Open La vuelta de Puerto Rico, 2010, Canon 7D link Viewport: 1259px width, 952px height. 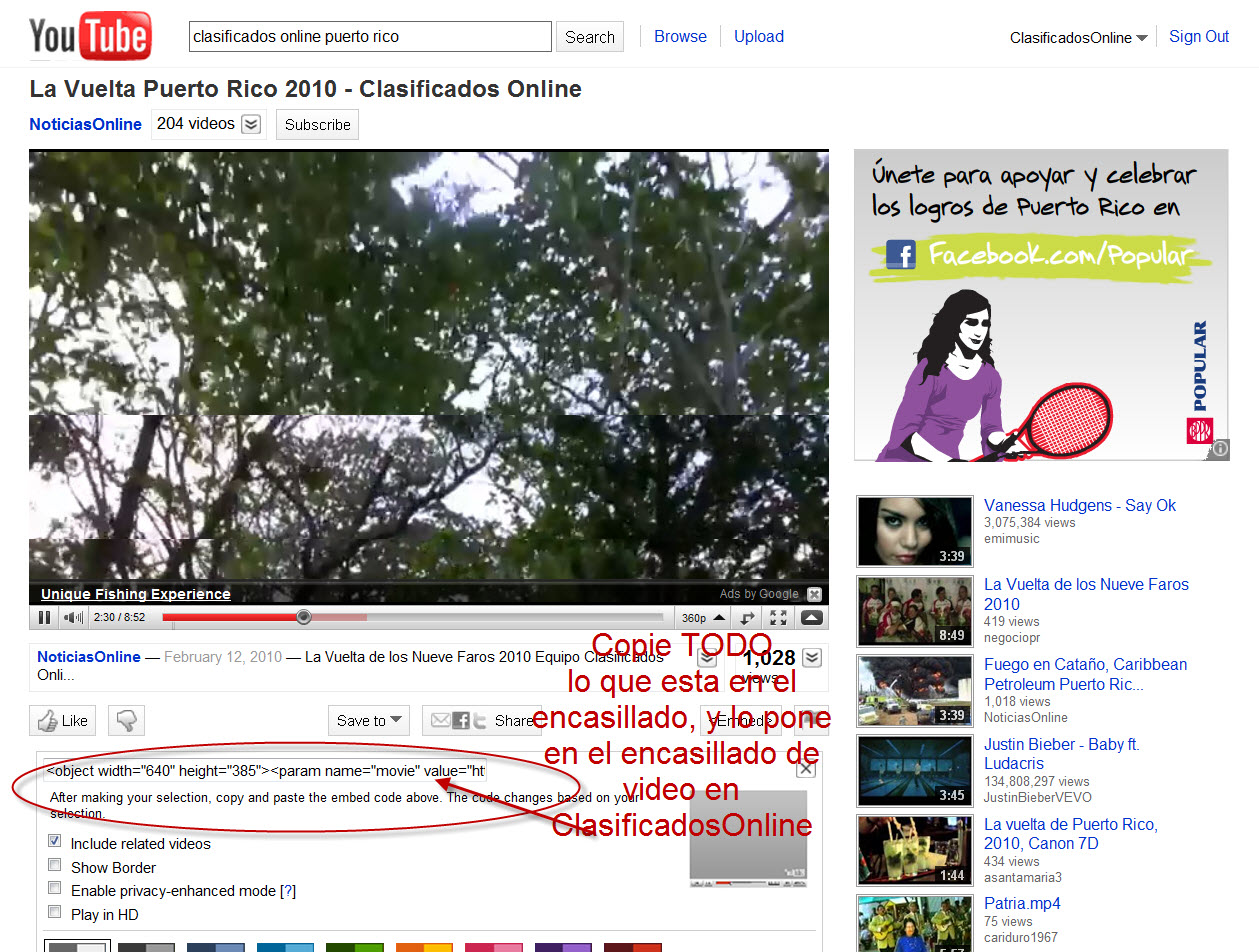(x=1071, y=834)
